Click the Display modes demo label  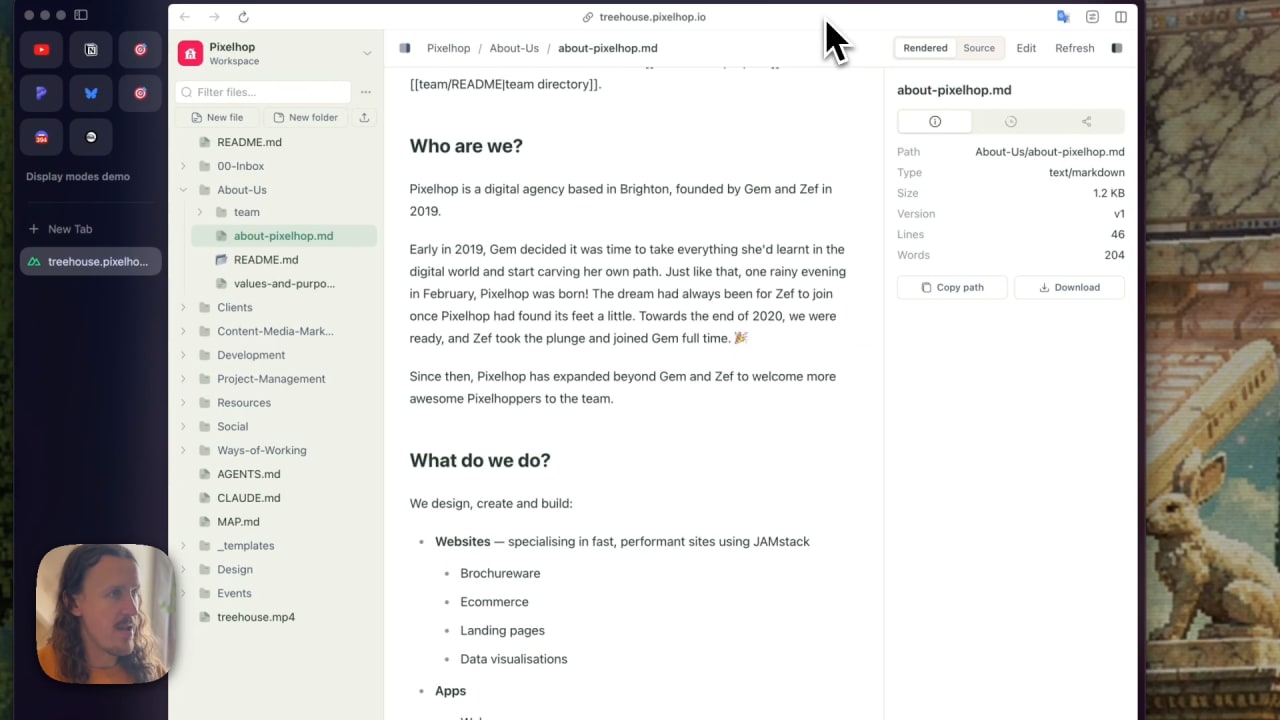coord(78,177)
